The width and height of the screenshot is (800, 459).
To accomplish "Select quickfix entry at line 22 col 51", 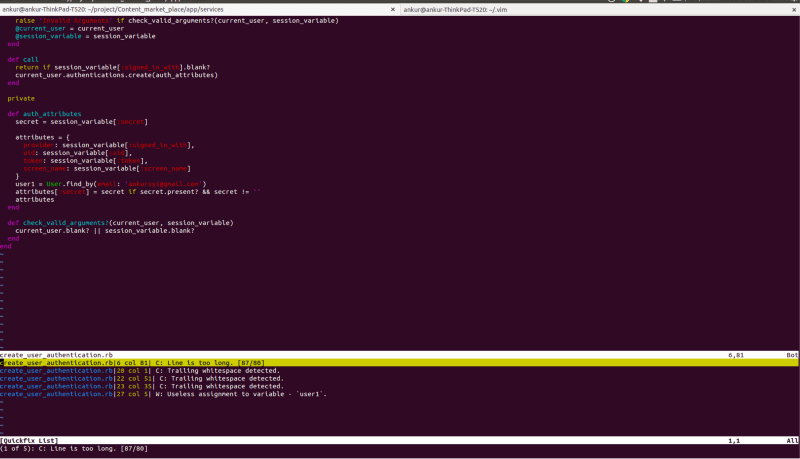I will [142, 378].
